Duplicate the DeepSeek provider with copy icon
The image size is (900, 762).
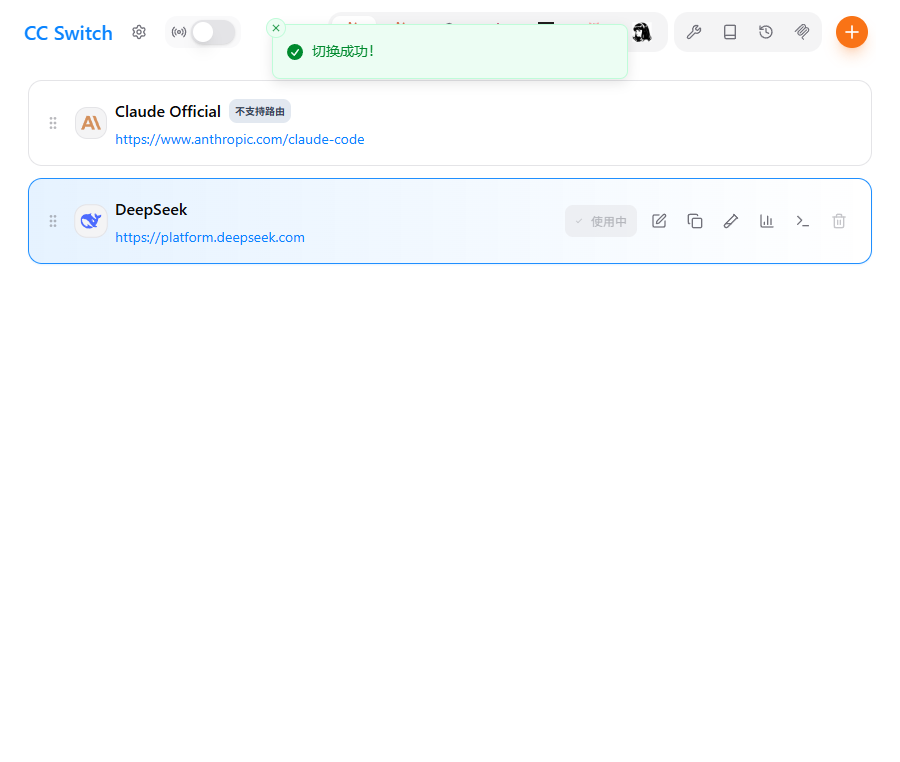(695, 221)
